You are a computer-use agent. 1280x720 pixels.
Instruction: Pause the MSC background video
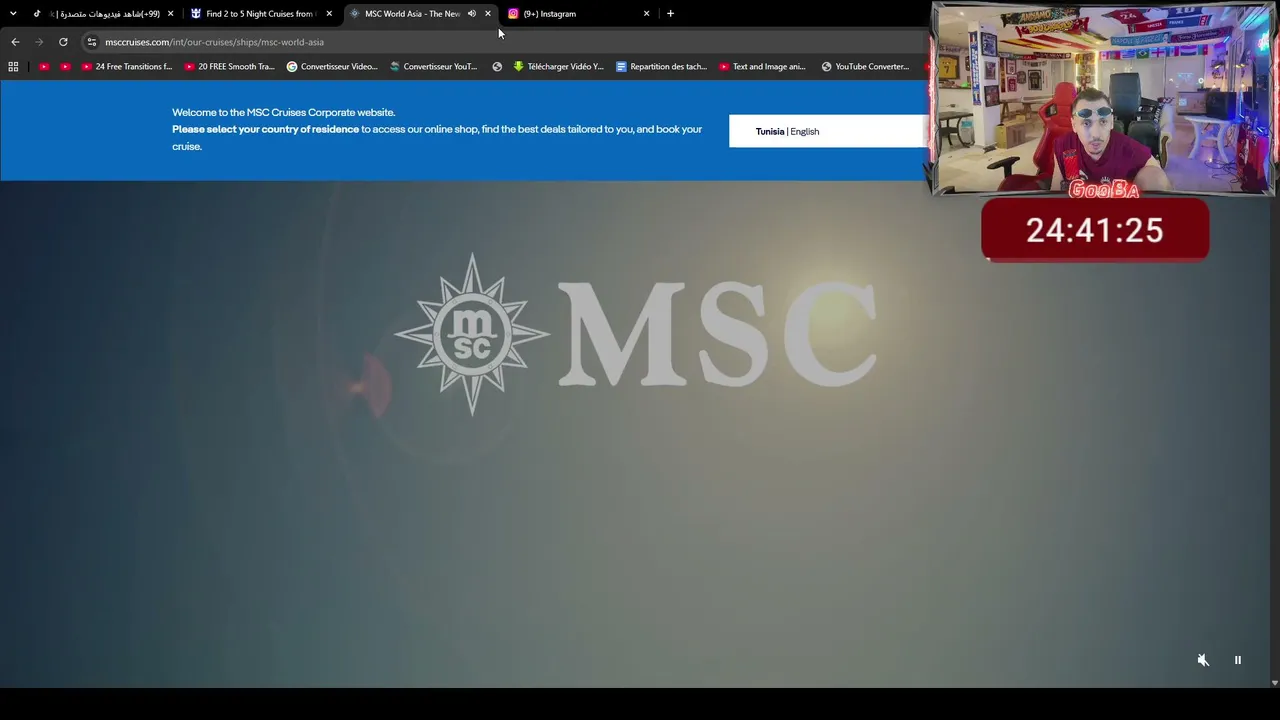1237,660
